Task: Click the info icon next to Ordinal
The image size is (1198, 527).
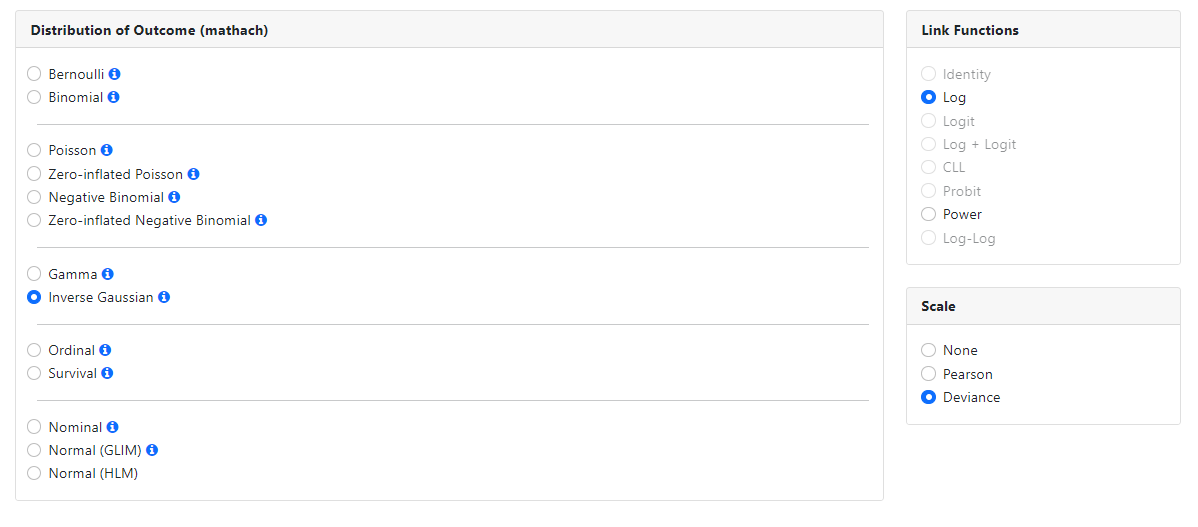Action: click(x=106, y=350)
